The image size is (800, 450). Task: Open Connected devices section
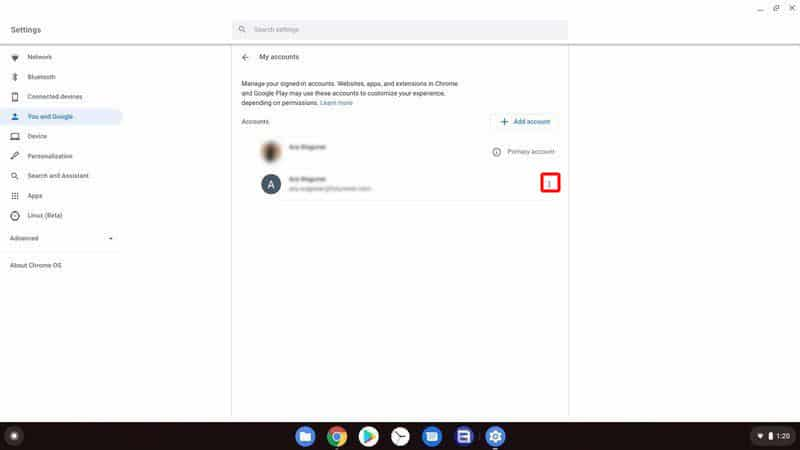[54, 97]
